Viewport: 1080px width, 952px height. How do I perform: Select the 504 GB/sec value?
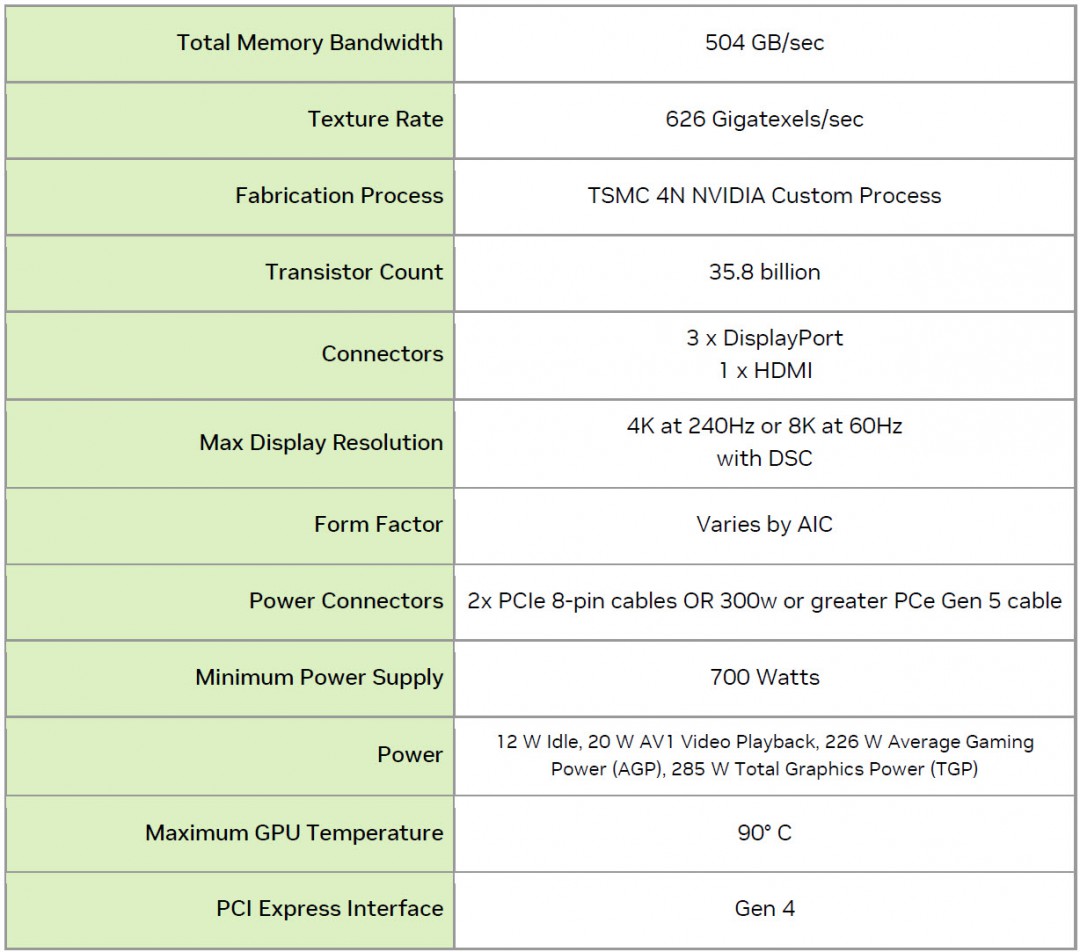764,43
